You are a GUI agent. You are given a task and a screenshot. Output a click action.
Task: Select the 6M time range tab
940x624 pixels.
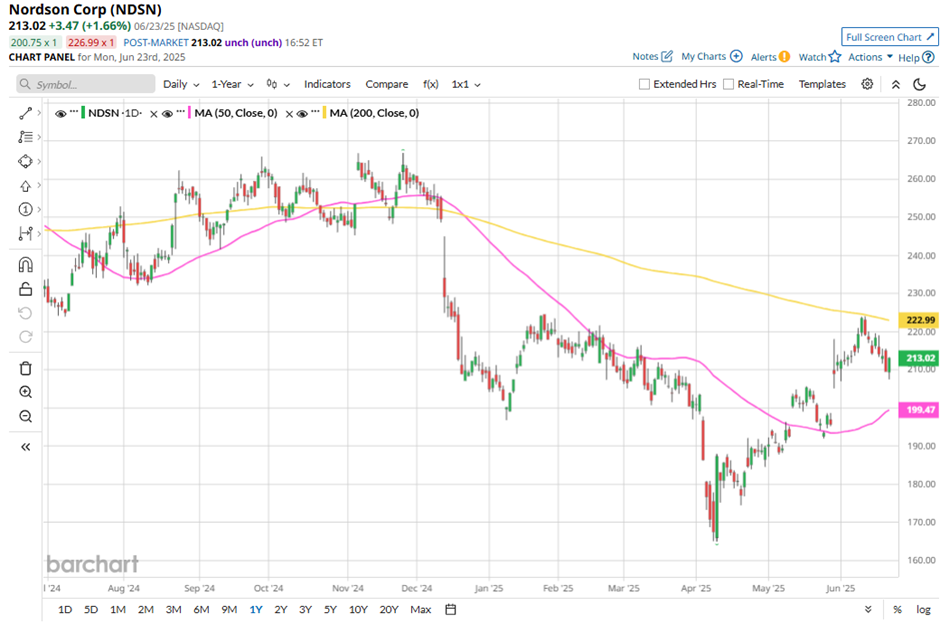pyautogui.click(x=201, y=609)
